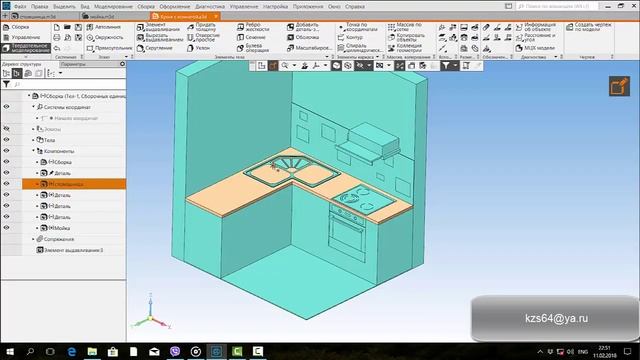The image size is (640, 360).
Task: Select the Прямоугольник sketch tool
Action: (x=109, y=48)
